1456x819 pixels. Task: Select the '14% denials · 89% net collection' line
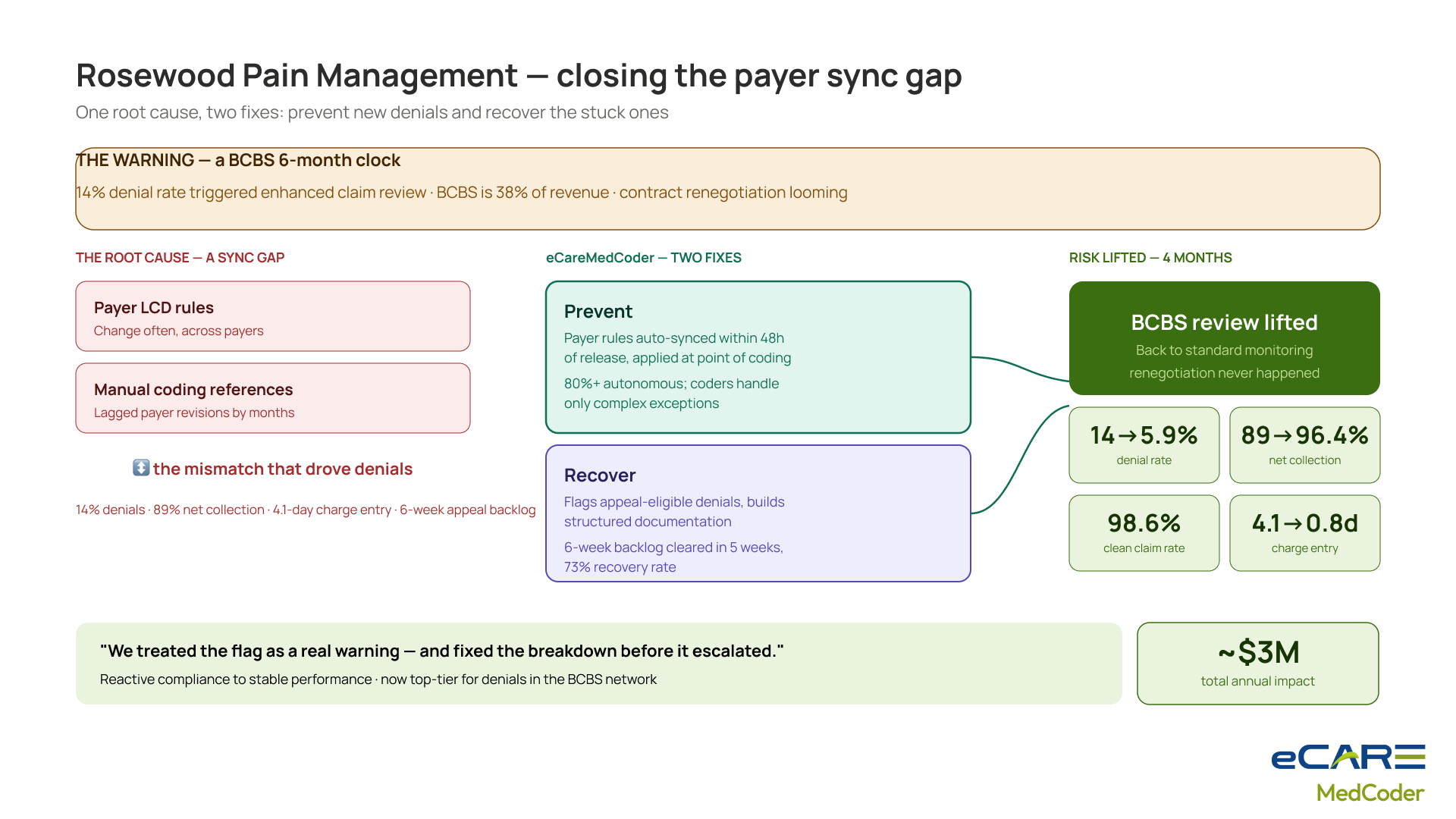pos(306,510)
